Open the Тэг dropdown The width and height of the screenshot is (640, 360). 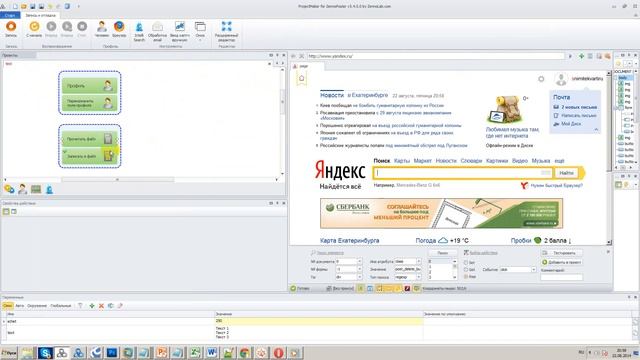tap(359, 277)
